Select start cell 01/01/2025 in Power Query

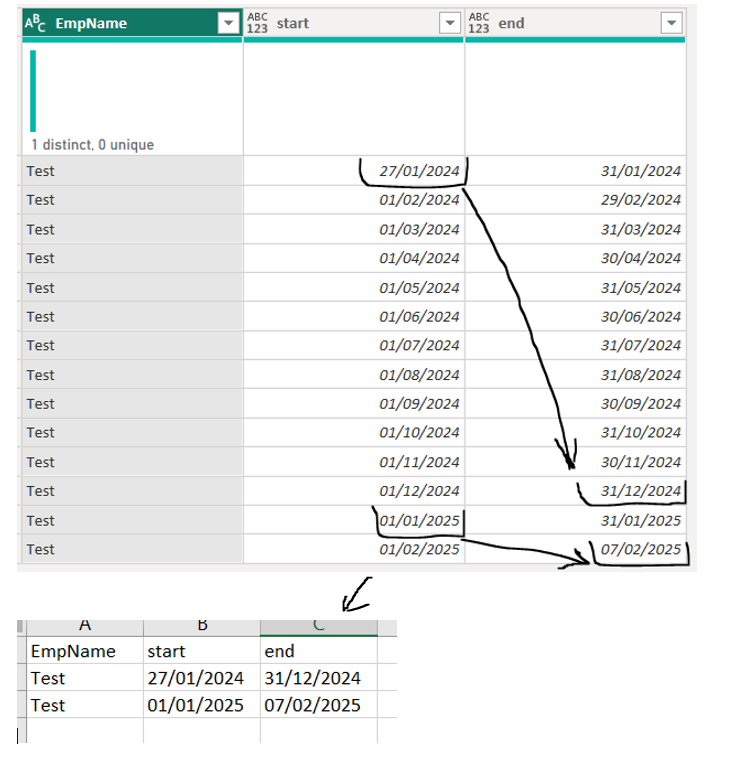point(354,520)
